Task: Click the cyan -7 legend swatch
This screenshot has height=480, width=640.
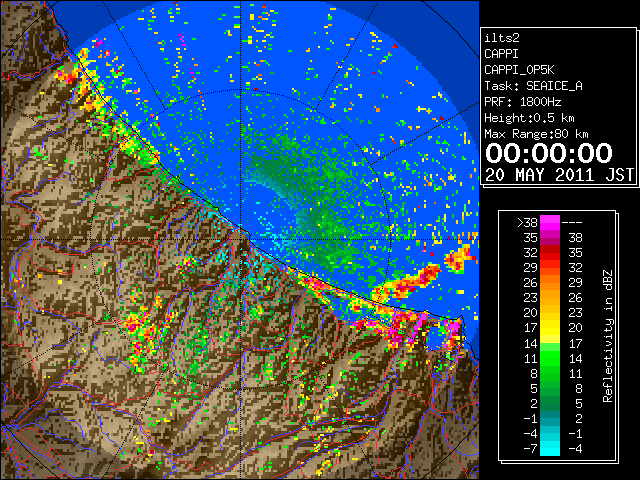Action: click(550, 448)
